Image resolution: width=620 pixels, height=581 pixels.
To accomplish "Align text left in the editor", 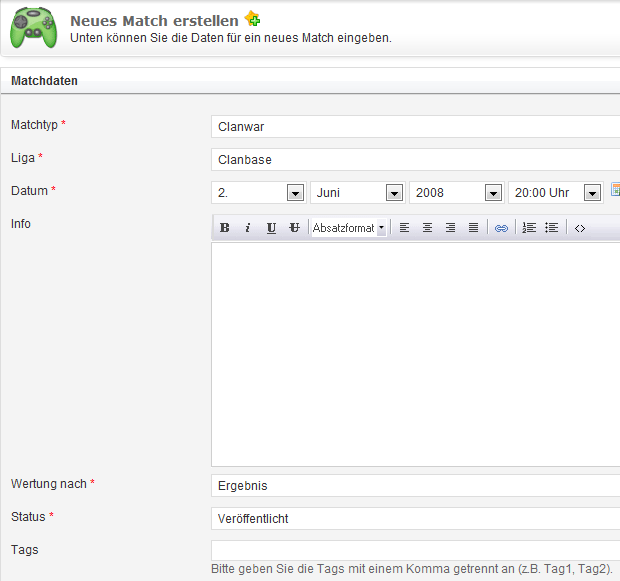I will click(x=404, y=228).
